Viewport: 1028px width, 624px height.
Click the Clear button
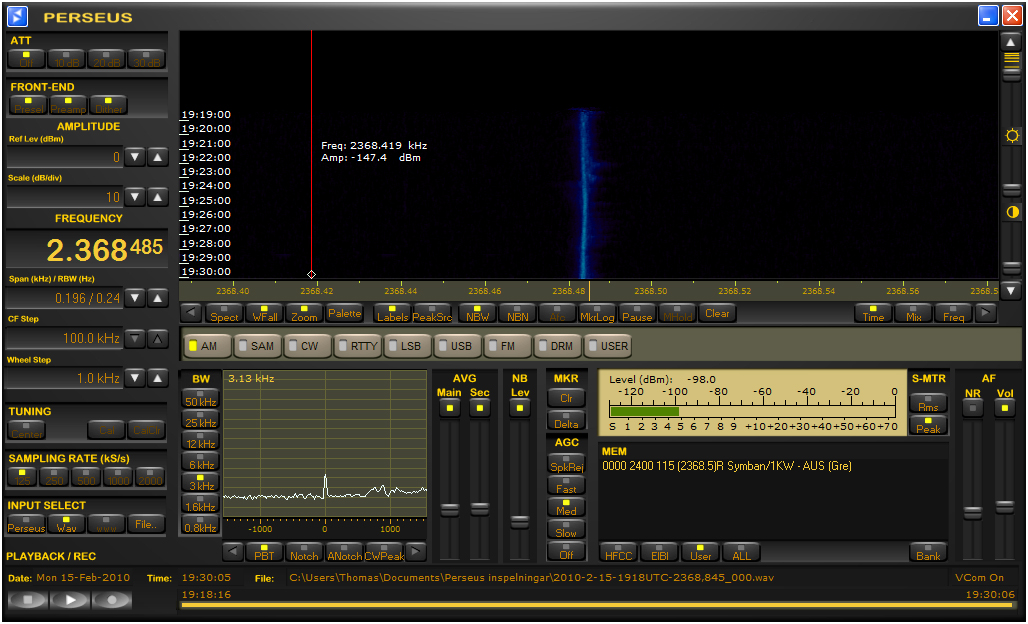tap(717, 313)
